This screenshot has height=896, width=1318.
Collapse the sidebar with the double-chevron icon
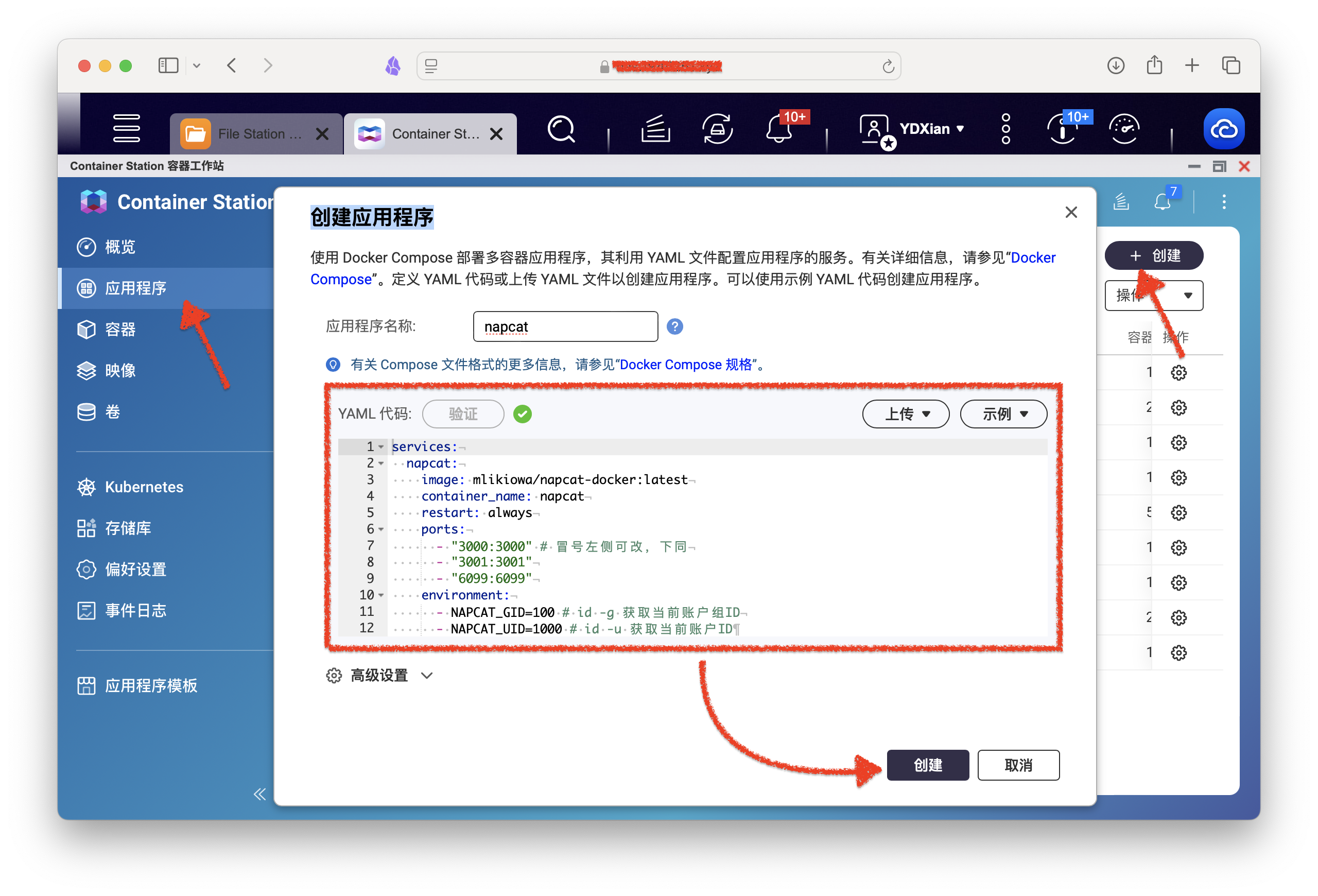coord(260,794)
